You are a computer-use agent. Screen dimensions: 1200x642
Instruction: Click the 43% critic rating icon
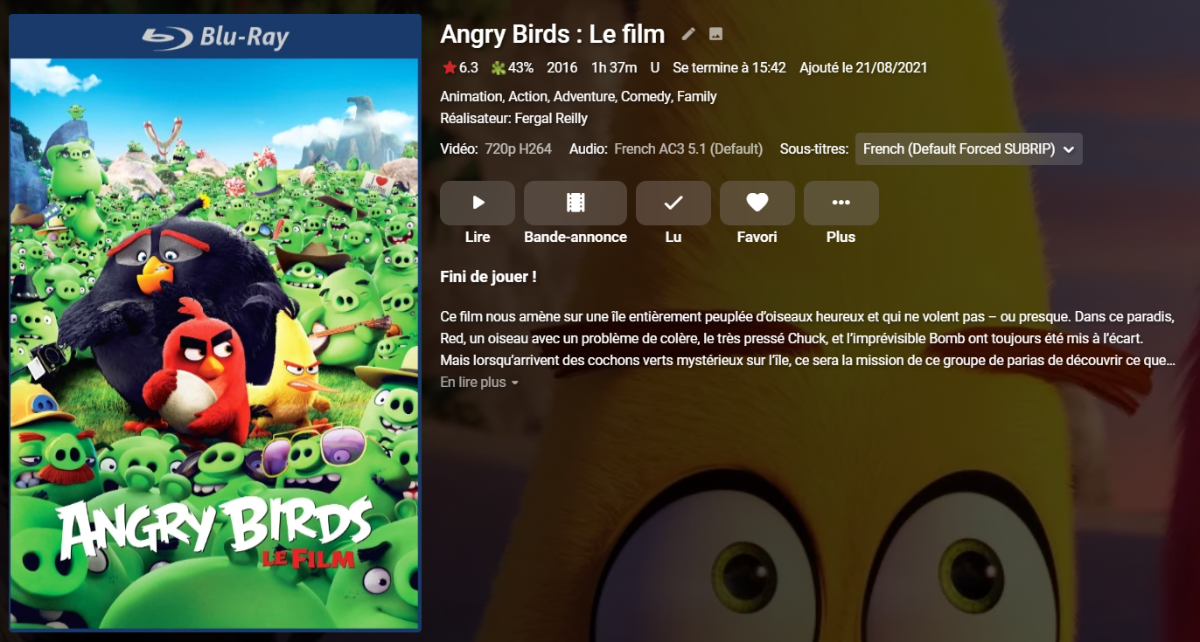pyautogui.click(x=497, y=68)
